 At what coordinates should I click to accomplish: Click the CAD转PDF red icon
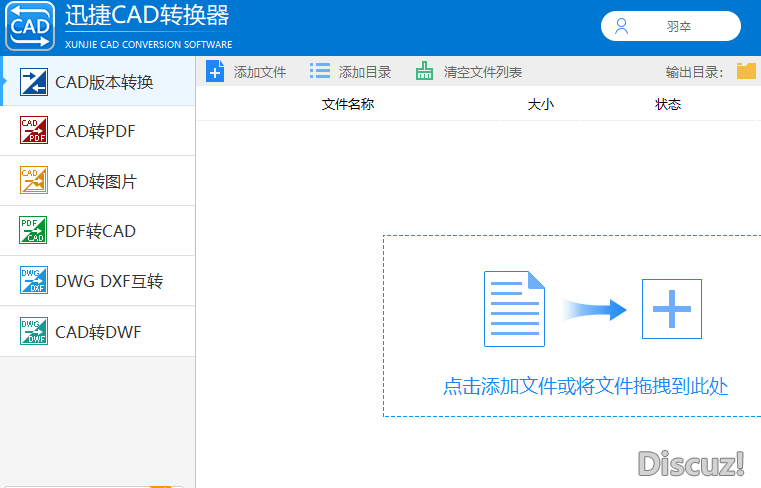(33, 131)
